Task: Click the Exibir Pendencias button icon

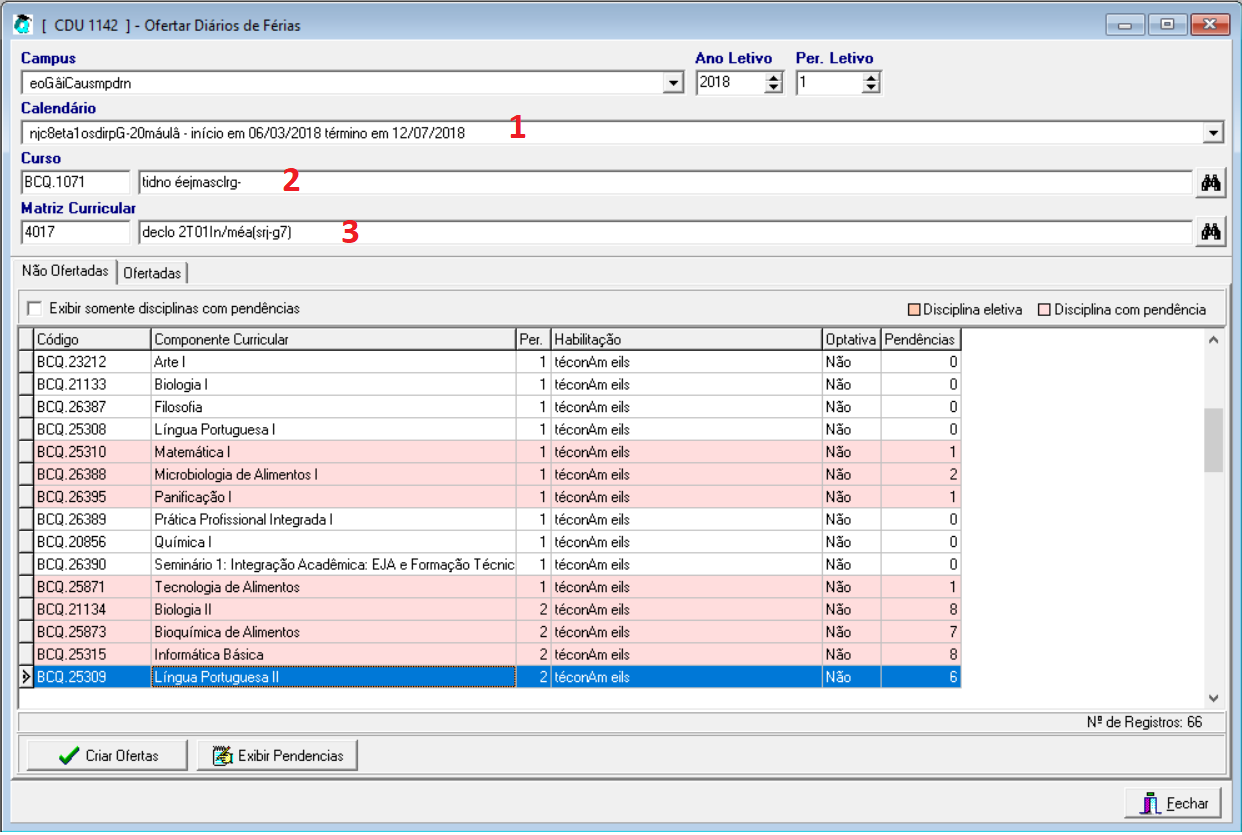Action: click(x=223, y=756)
